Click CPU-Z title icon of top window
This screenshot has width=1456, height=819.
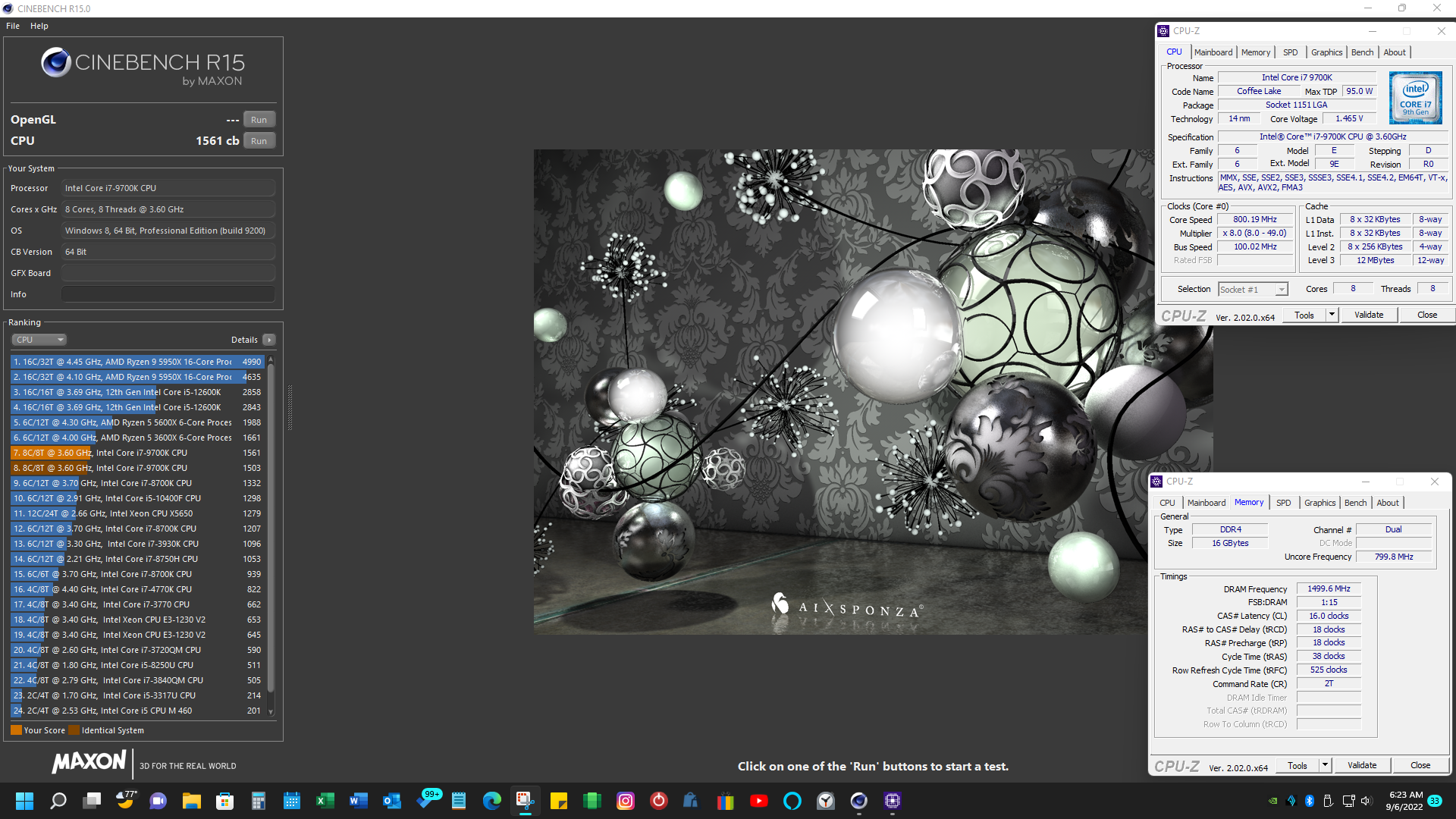click(1163, 31)
